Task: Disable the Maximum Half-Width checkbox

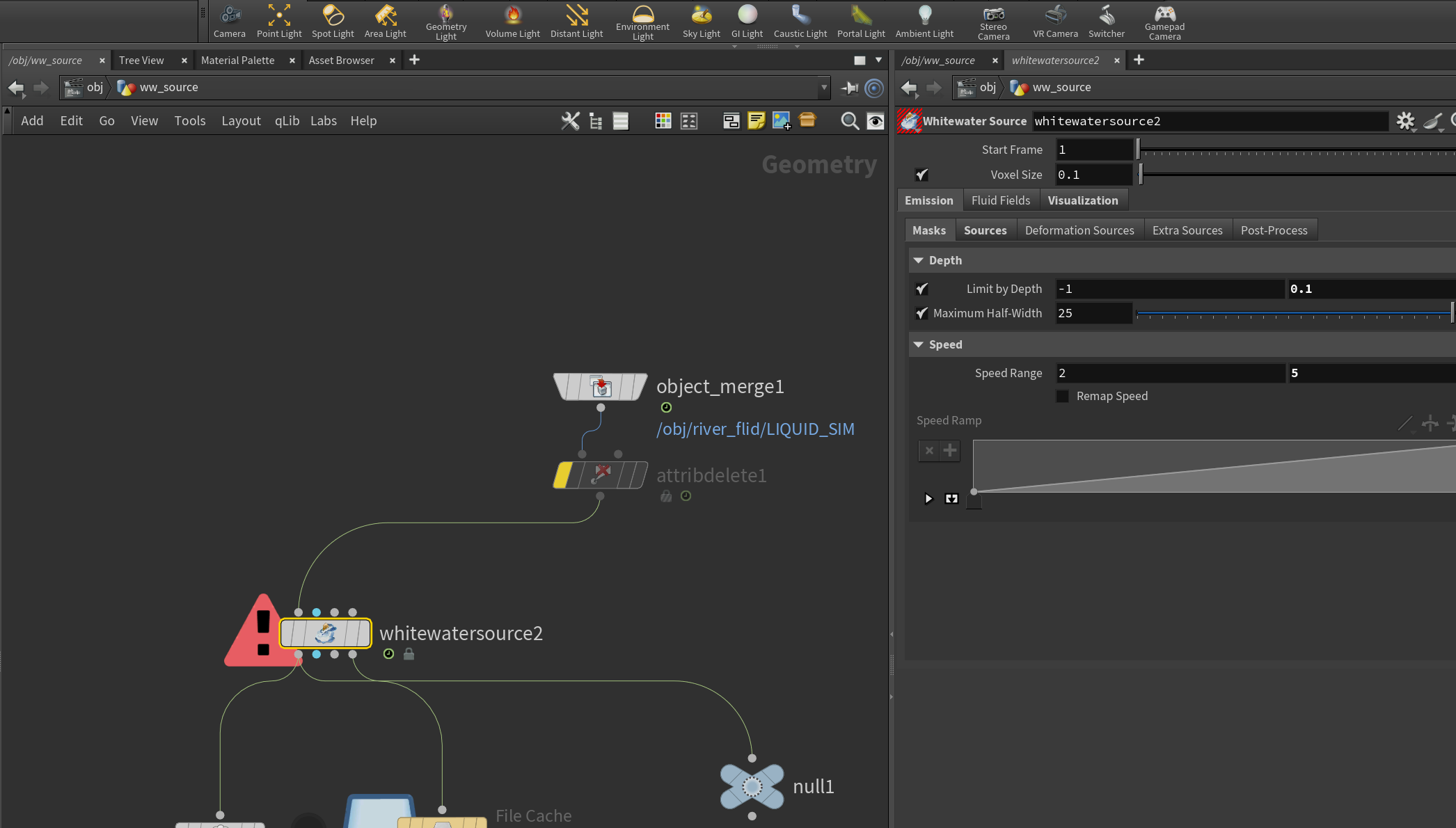Action: (922, 313)
